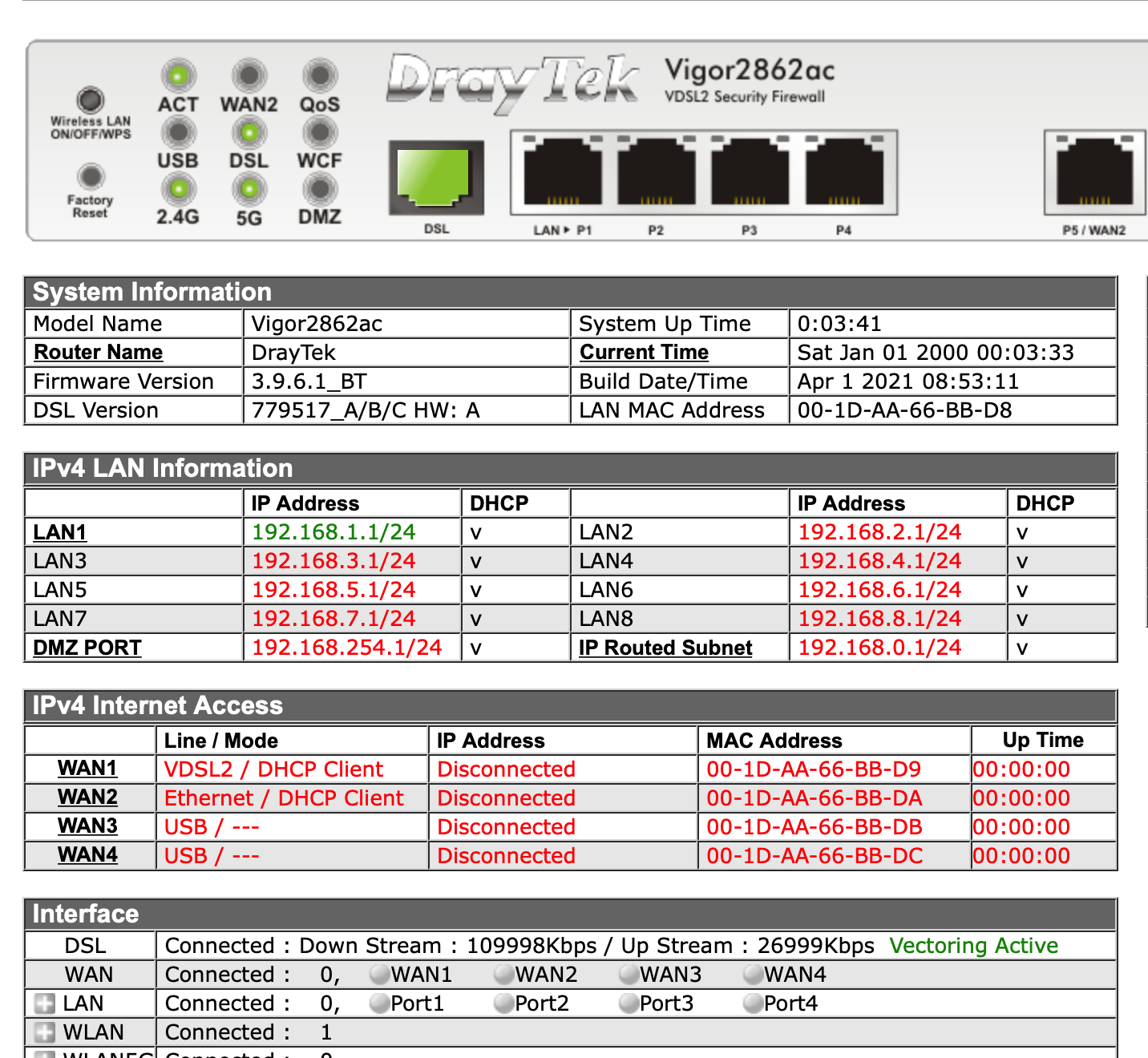Select WAN1 MAC address 00-1D-AA-66-BB-D9
This screenshot has width=1148, height=1058.
tap(814, 769)
